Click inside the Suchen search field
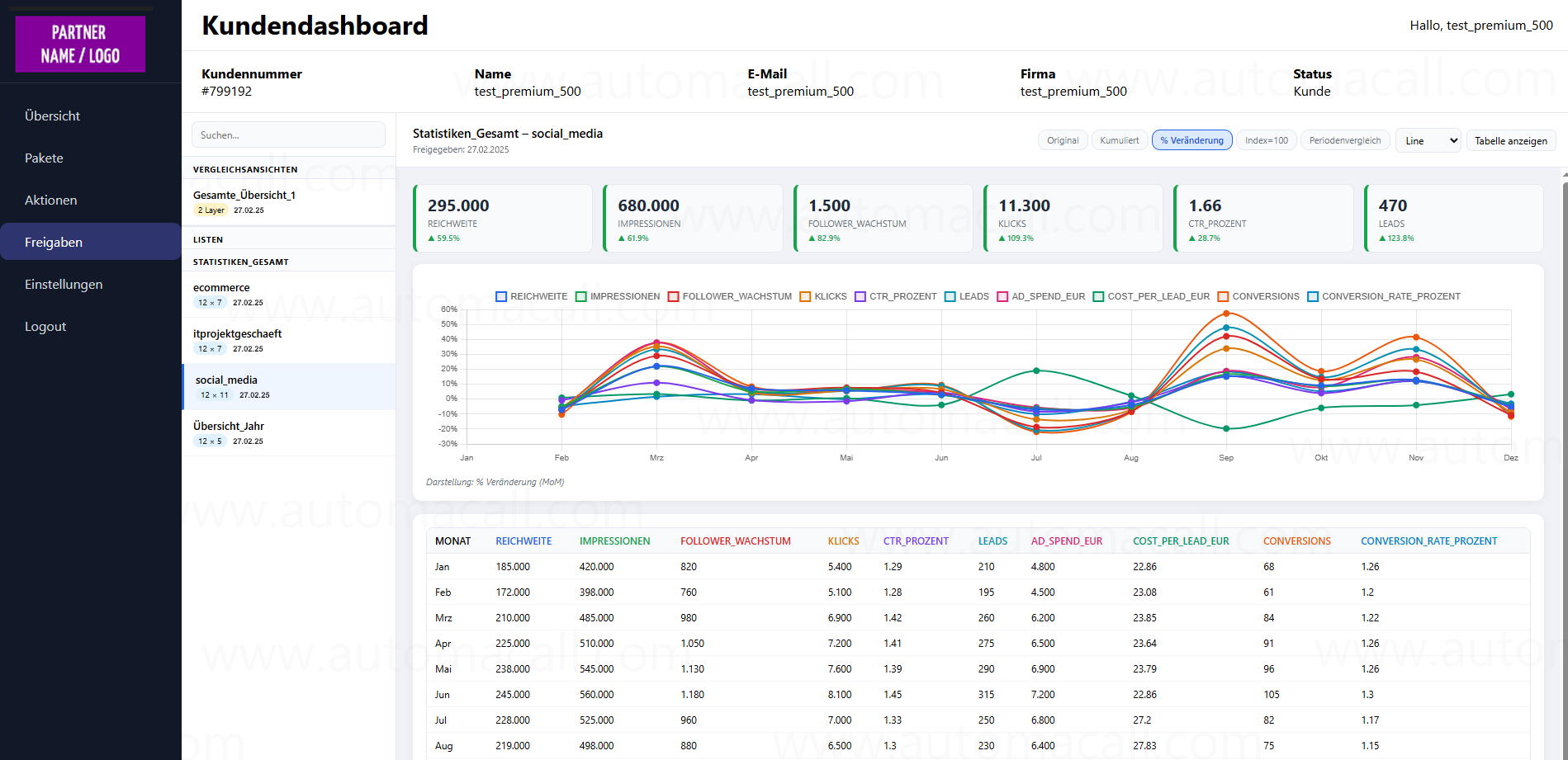The height and width of the screenshot is (760, 1568). [x=288, y=135]
